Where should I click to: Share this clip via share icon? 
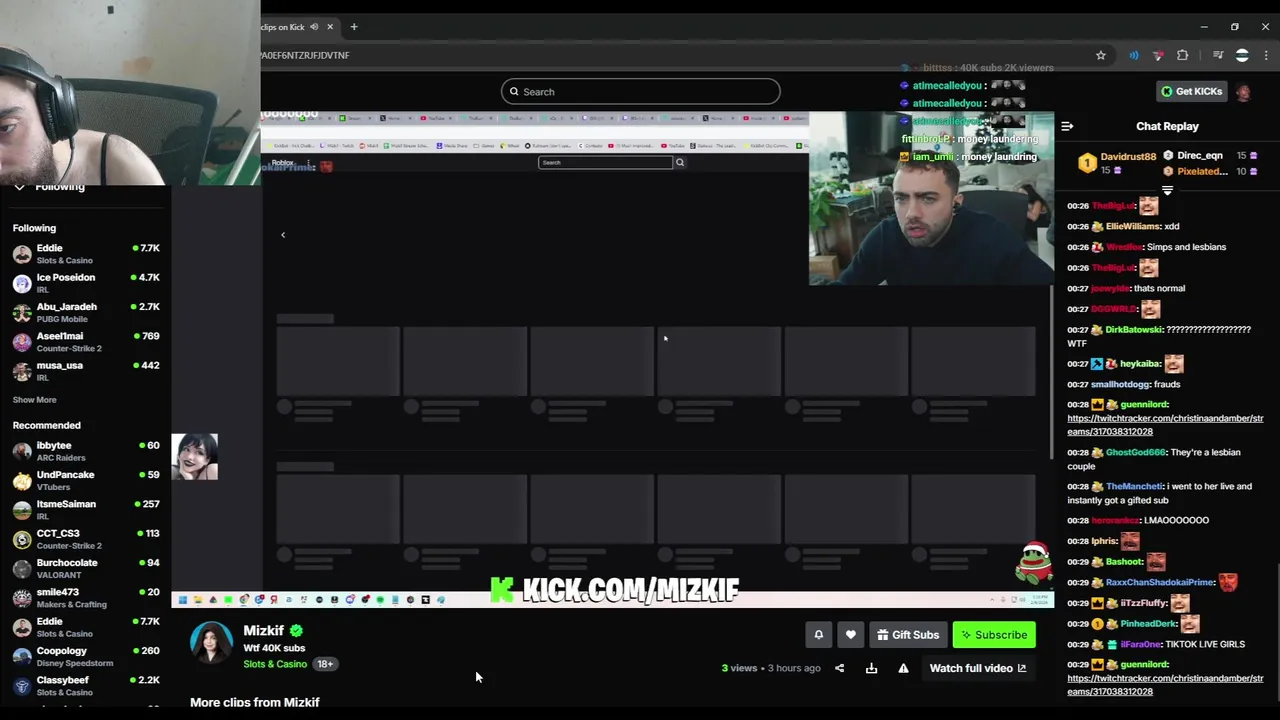coord(839,668)
